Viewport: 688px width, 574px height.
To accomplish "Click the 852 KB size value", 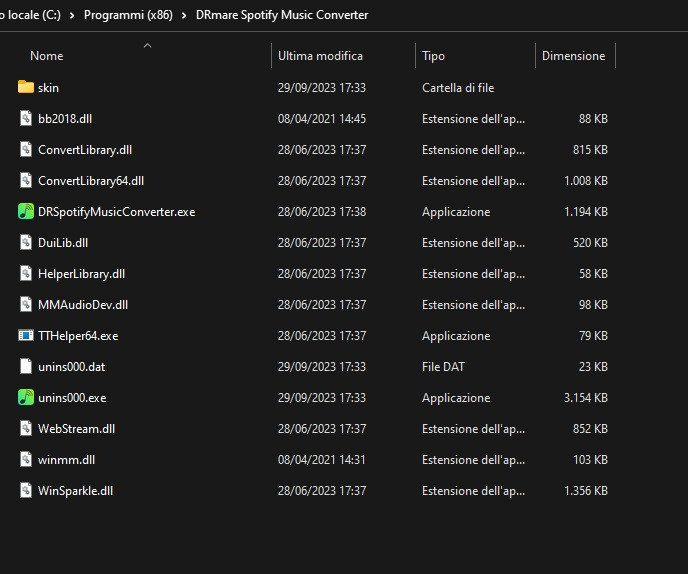I will [x=590, y=428].
